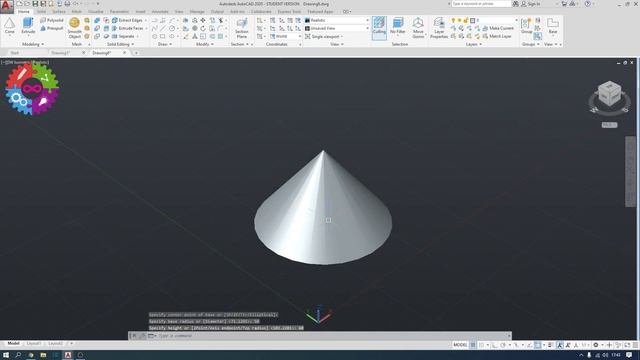Open the Surface ribbon tab
This screenshot has height=360, width=640.
click(x=59, y=11)
